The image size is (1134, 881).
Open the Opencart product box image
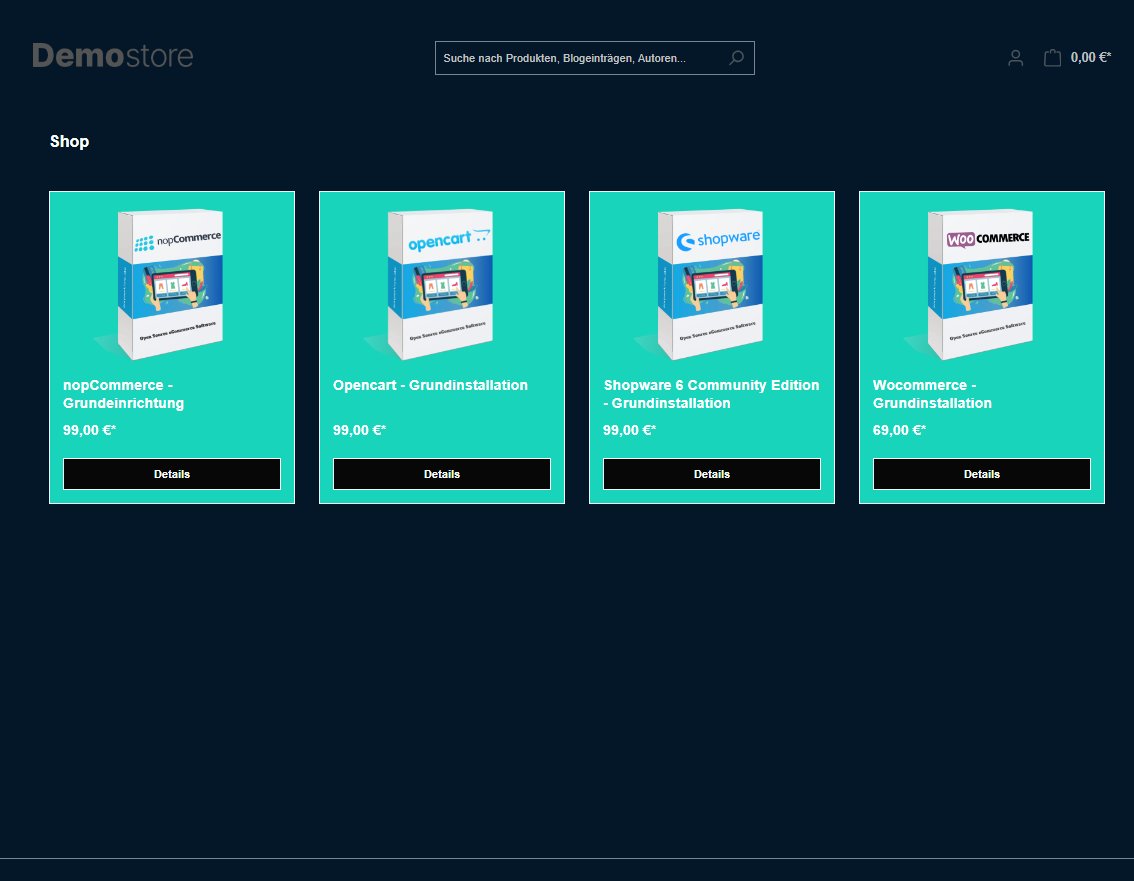point(442,284)
